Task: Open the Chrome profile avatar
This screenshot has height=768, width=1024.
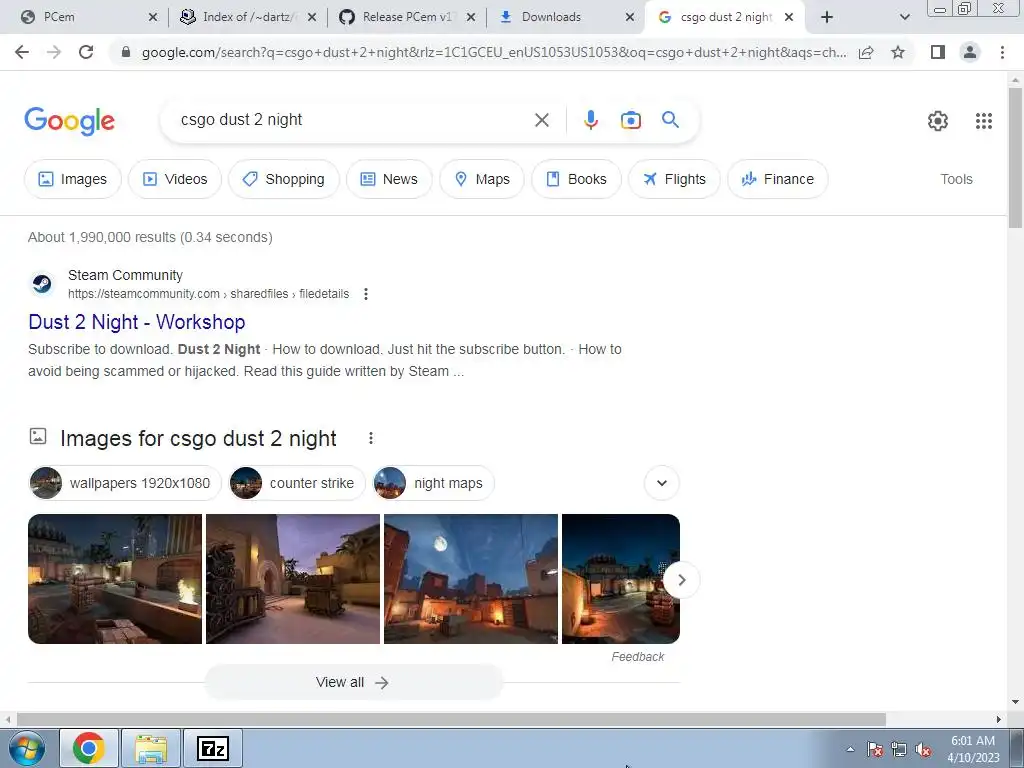Action: (x=970, y=52)
